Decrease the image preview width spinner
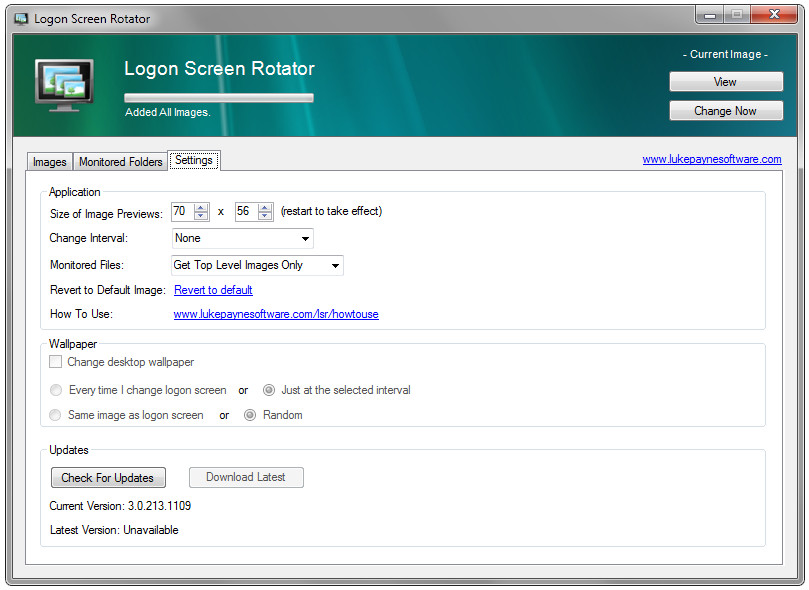This screenshot has width=809, height=590. [x=201, y=216]
